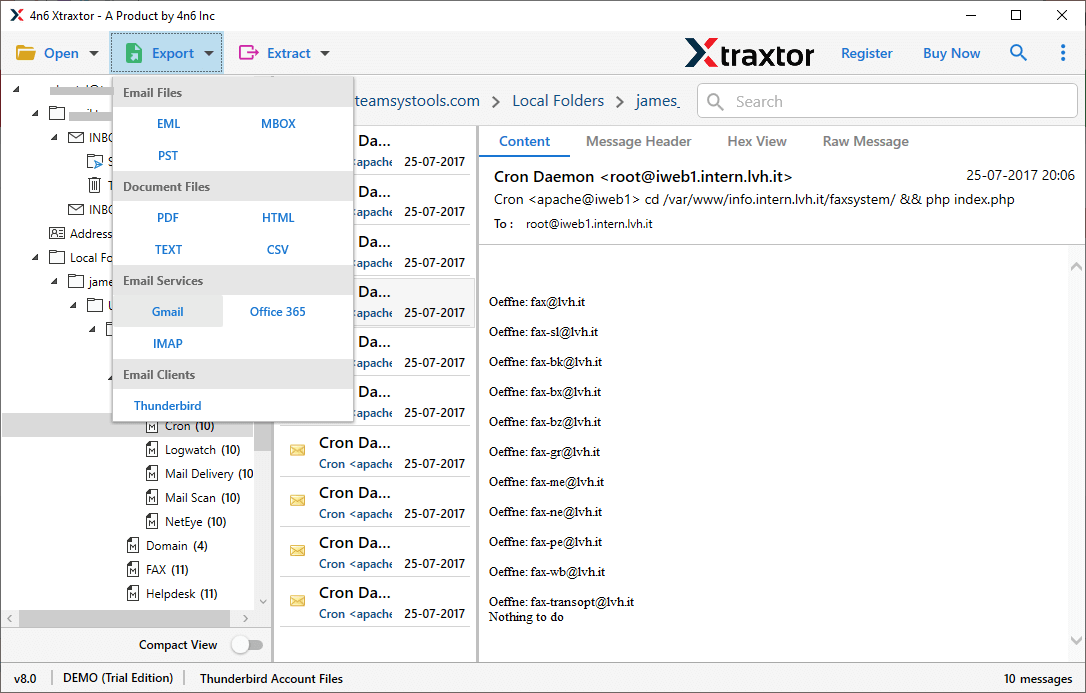Viewport: 1086px width, 693px height.
Task: Expand the Extract dropdown arrow
Action: 325,53
